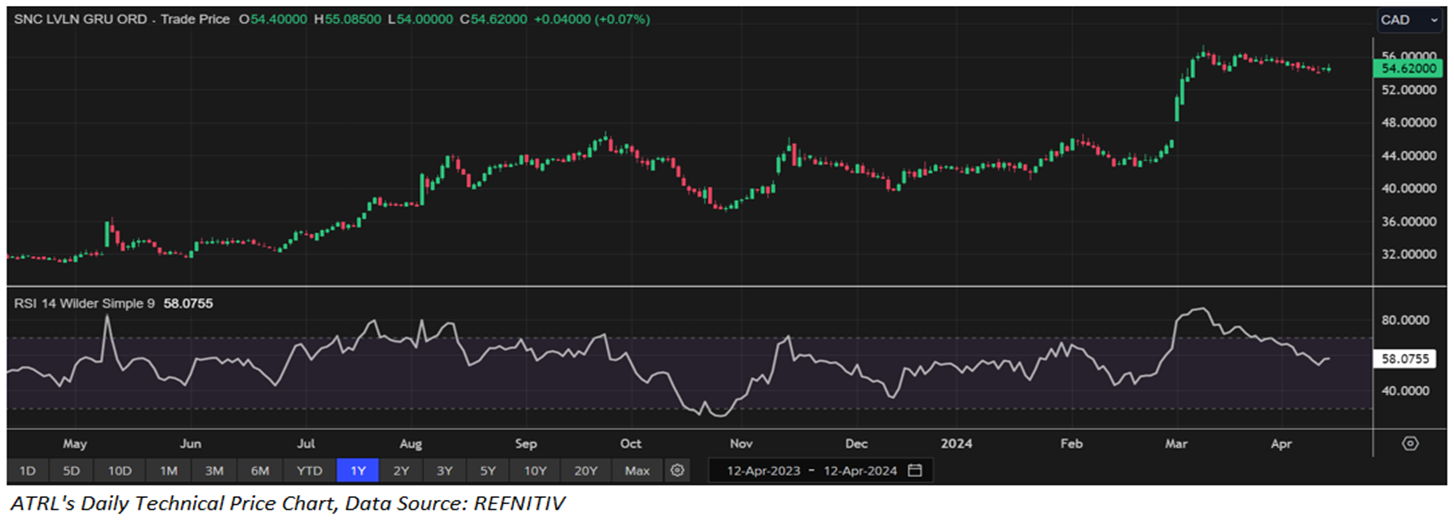Click the highlighted 1Y range button
The width and height of the screenshot is (1454, 520).
(358, 470)
